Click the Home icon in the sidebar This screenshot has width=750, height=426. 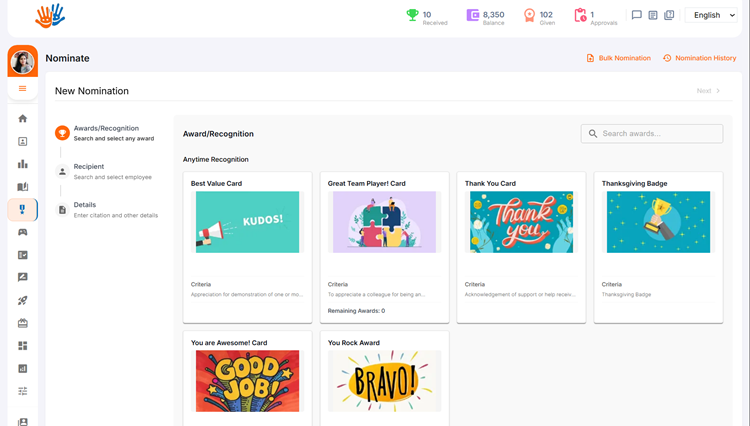[23, 119]
